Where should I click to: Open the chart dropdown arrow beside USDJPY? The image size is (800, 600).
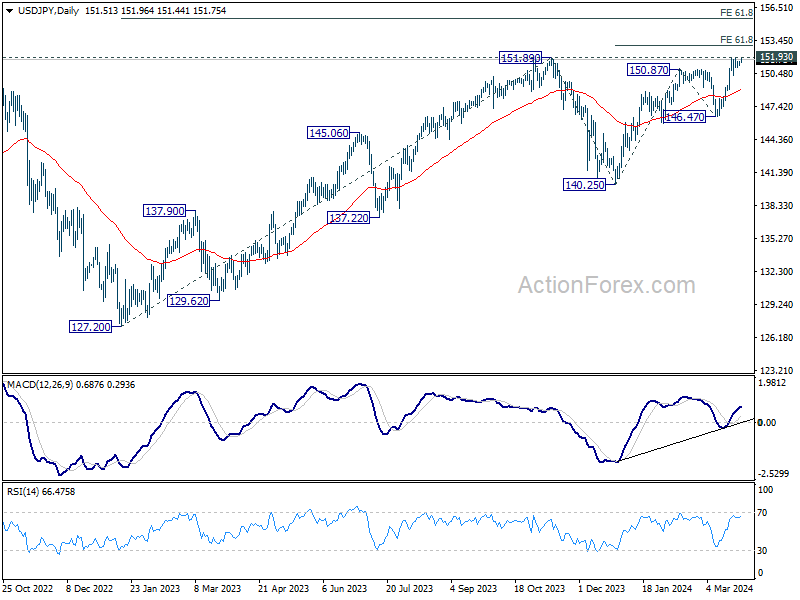pyautogui.click(x=10, y=11)
